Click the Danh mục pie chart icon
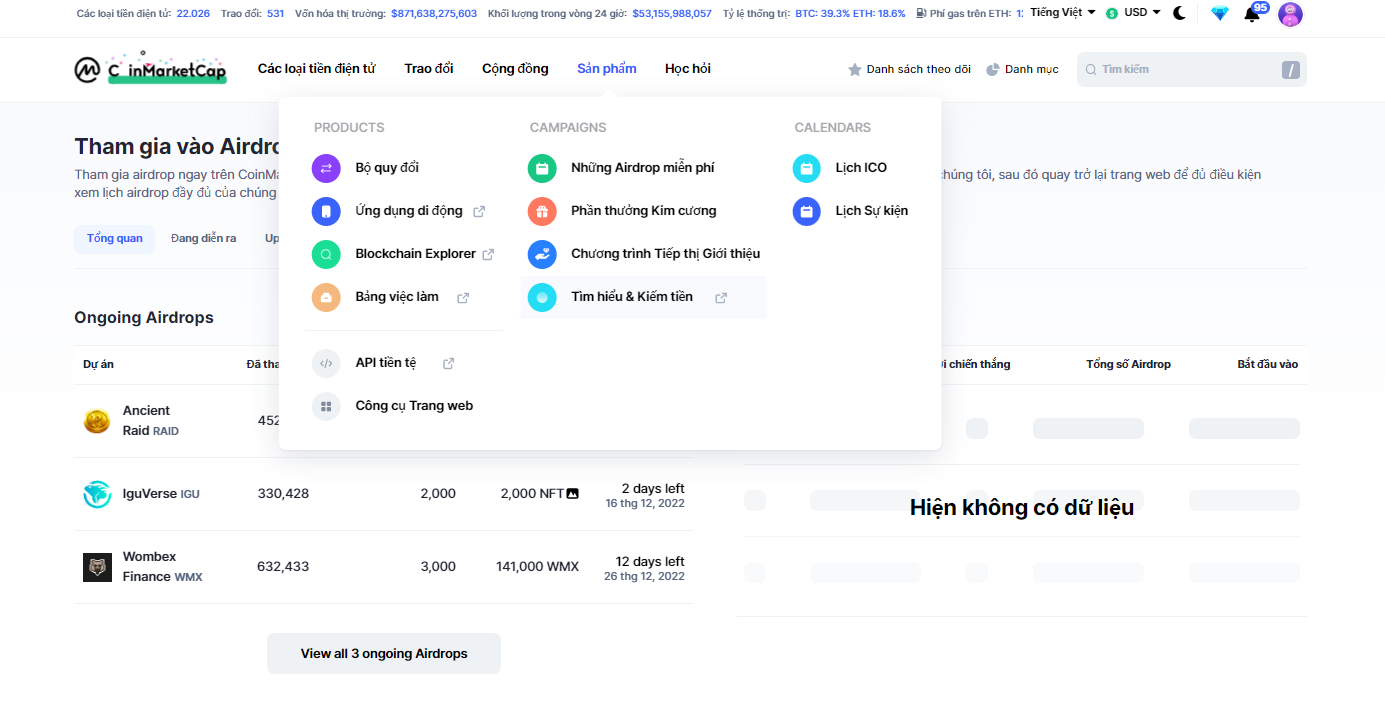This screenshot has width=1385, height=709. (x=993, y=70)
